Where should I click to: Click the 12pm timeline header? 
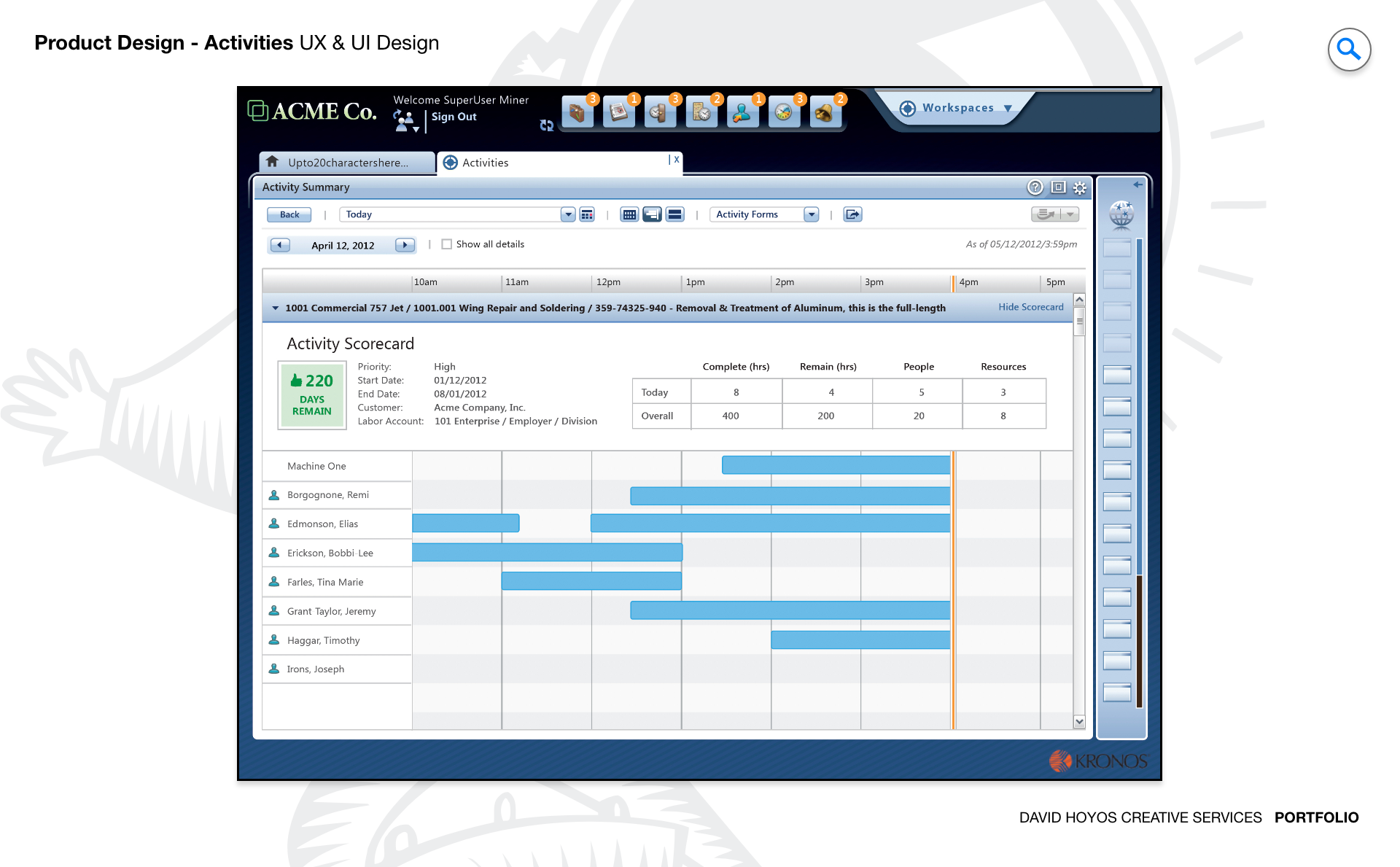pyautogui.click(x=608, y=282)
